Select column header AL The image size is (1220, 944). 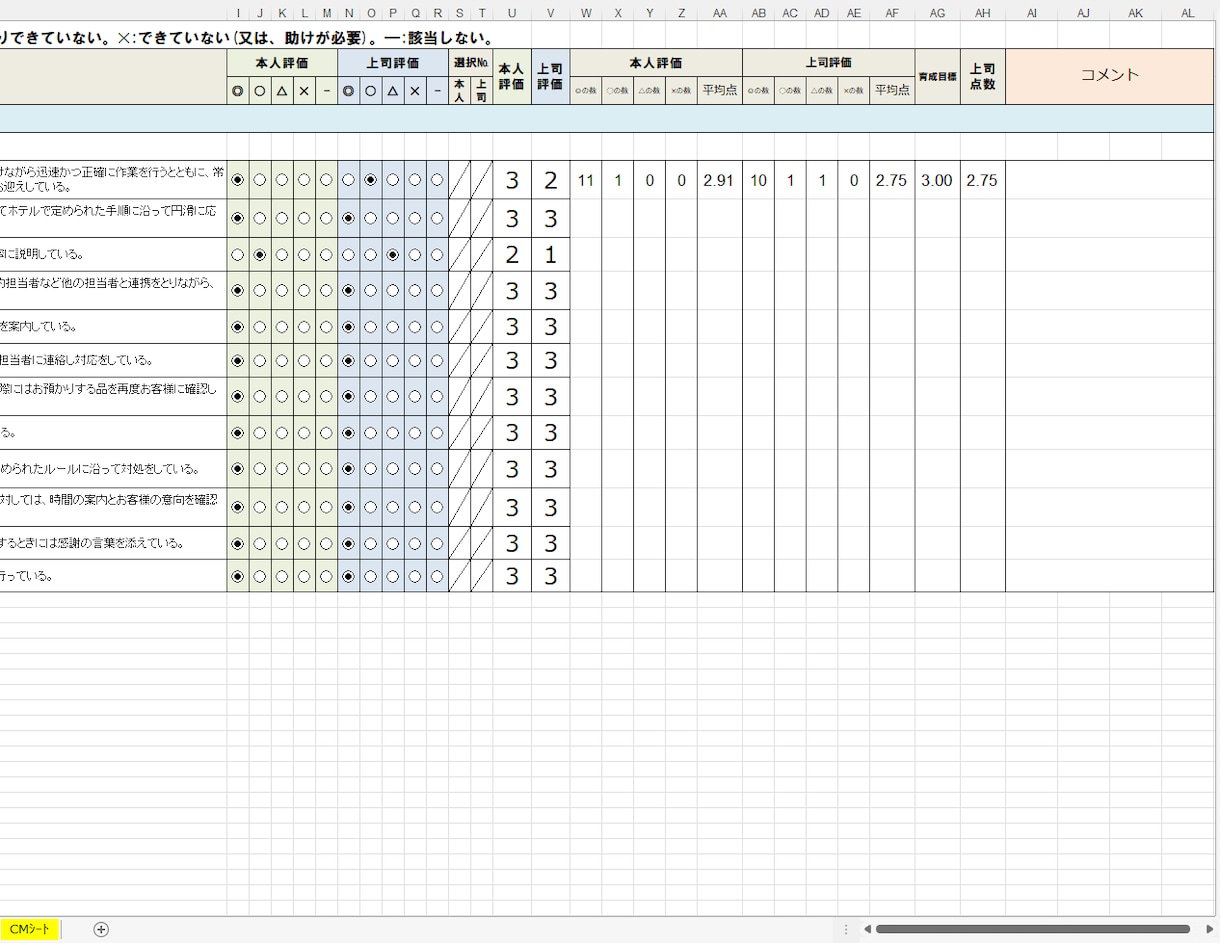point(1188,13)
